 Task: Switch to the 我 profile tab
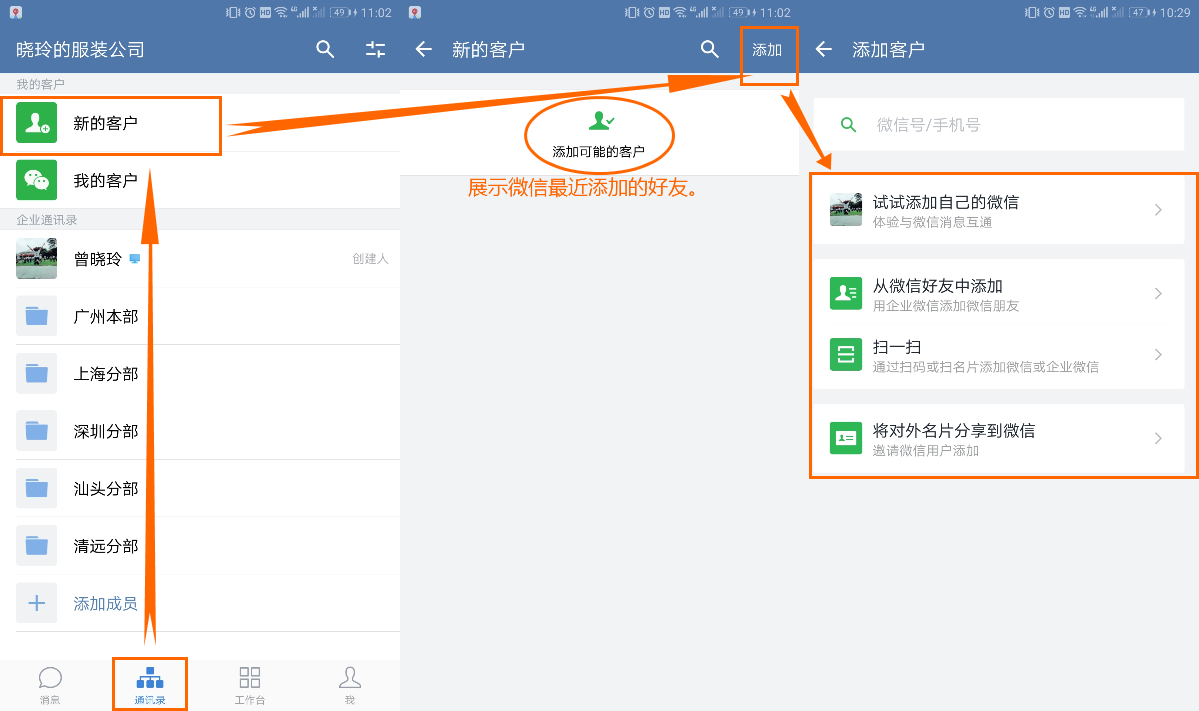click(x=349, y=685)
